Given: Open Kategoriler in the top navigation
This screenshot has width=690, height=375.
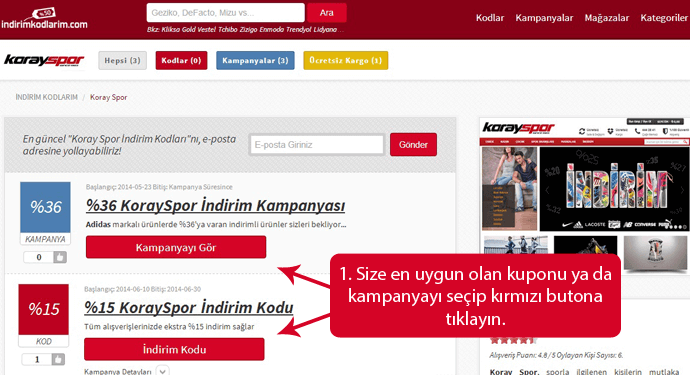Looking at the screenshot, I should click(664, 18).
